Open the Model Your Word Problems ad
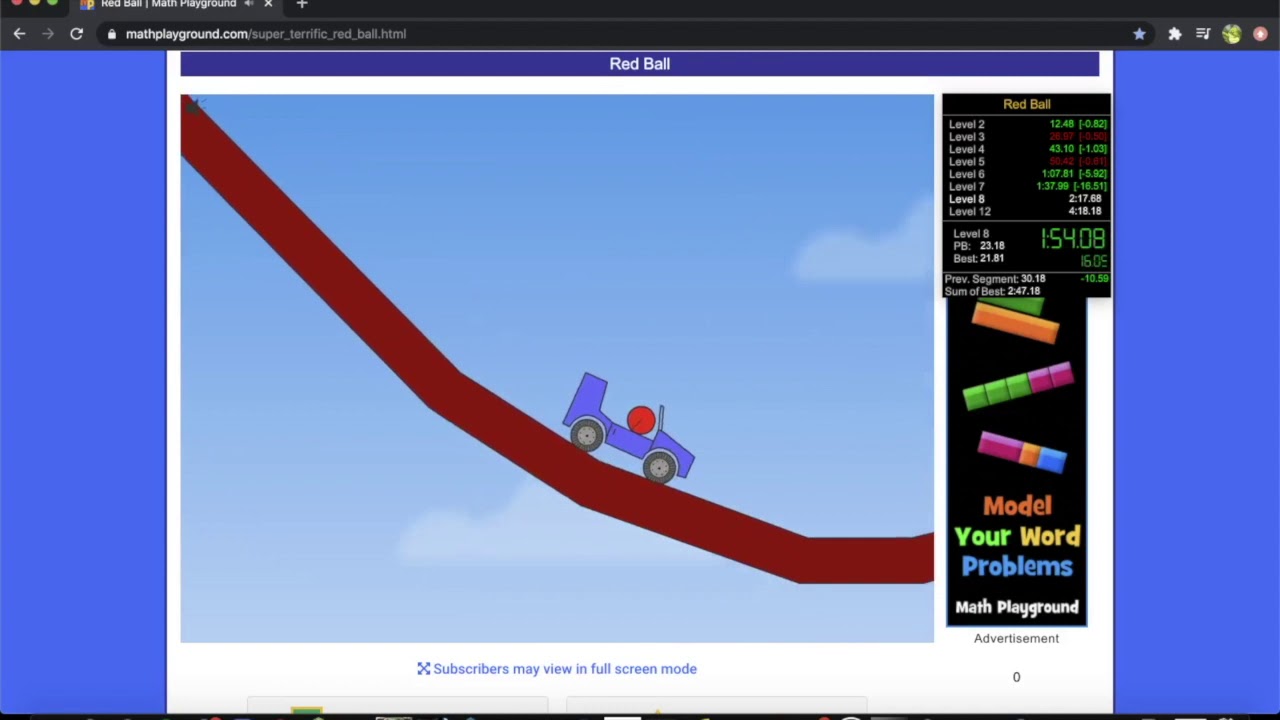Screen dimensions: 1280x720 point(1017,462)
